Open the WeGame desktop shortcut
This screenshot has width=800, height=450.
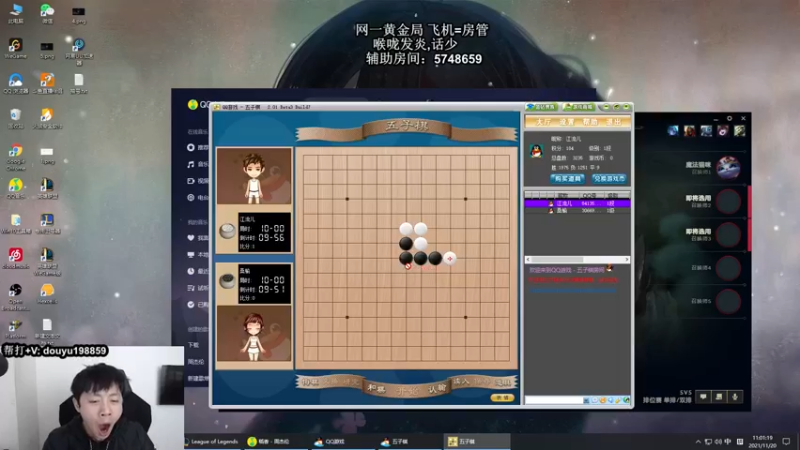pyautogui.click(x=15, y=48)
